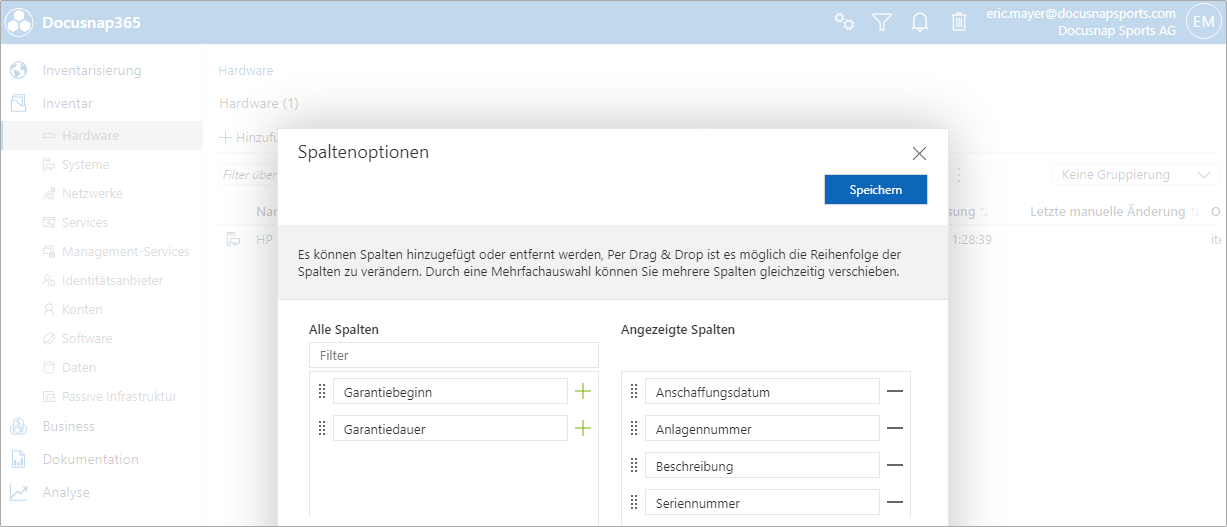This screenshot has height=527, width=1227.
Task: Click the filter funnel icon in header
Action: pyautogui.click(x=881, y=22)
